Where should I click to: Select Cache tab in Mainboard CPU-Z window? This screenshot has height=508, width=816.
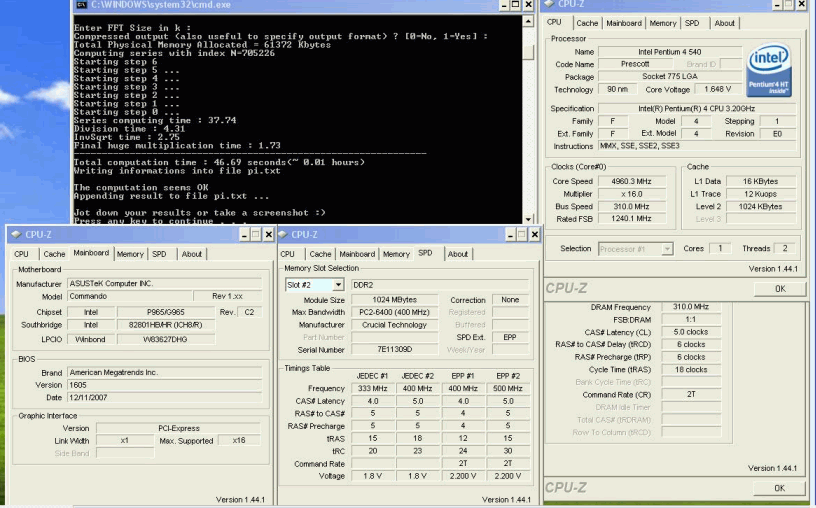click(x=54, y=254)
